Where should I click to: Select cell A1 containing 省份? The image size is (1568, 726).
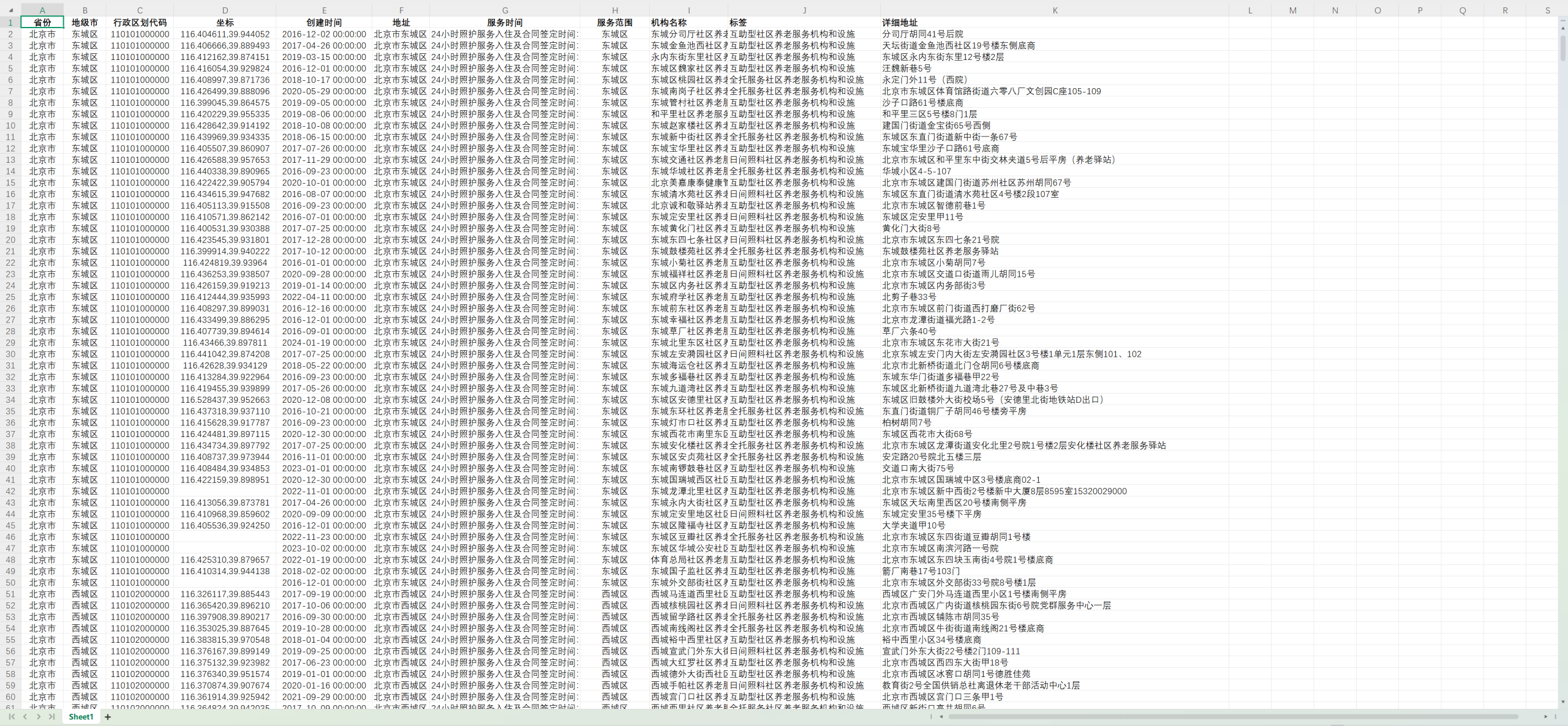pyautogui.click(x=42, y=23)
